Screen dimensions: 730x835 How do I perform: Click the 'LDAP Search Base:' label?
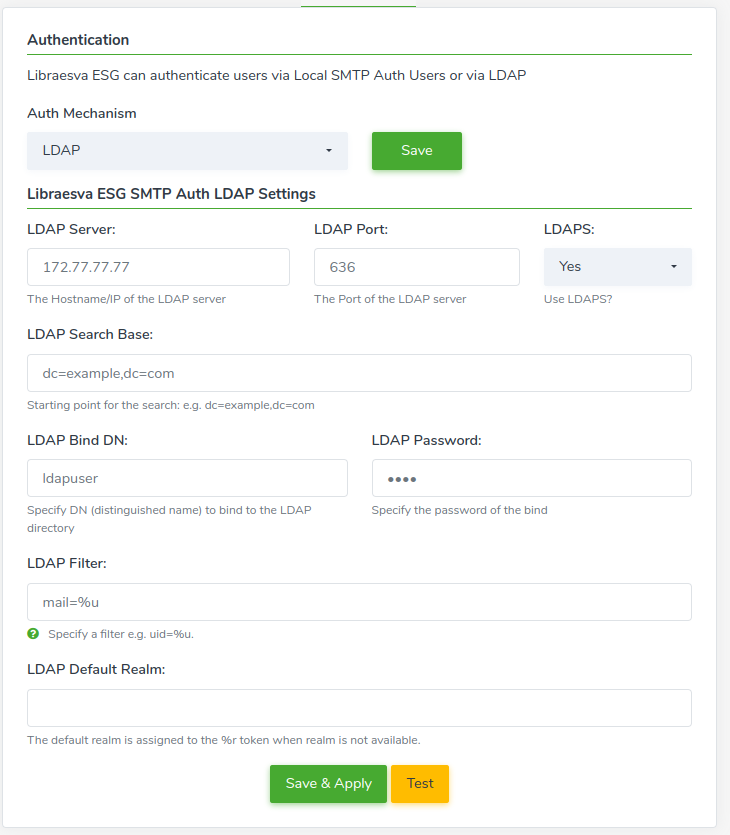pos(90,334)
